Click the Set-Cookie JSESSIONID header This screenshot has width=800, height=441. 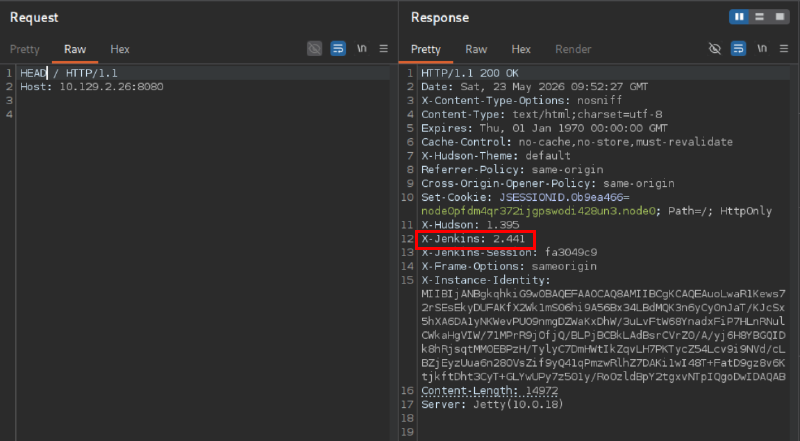[525, 197]
